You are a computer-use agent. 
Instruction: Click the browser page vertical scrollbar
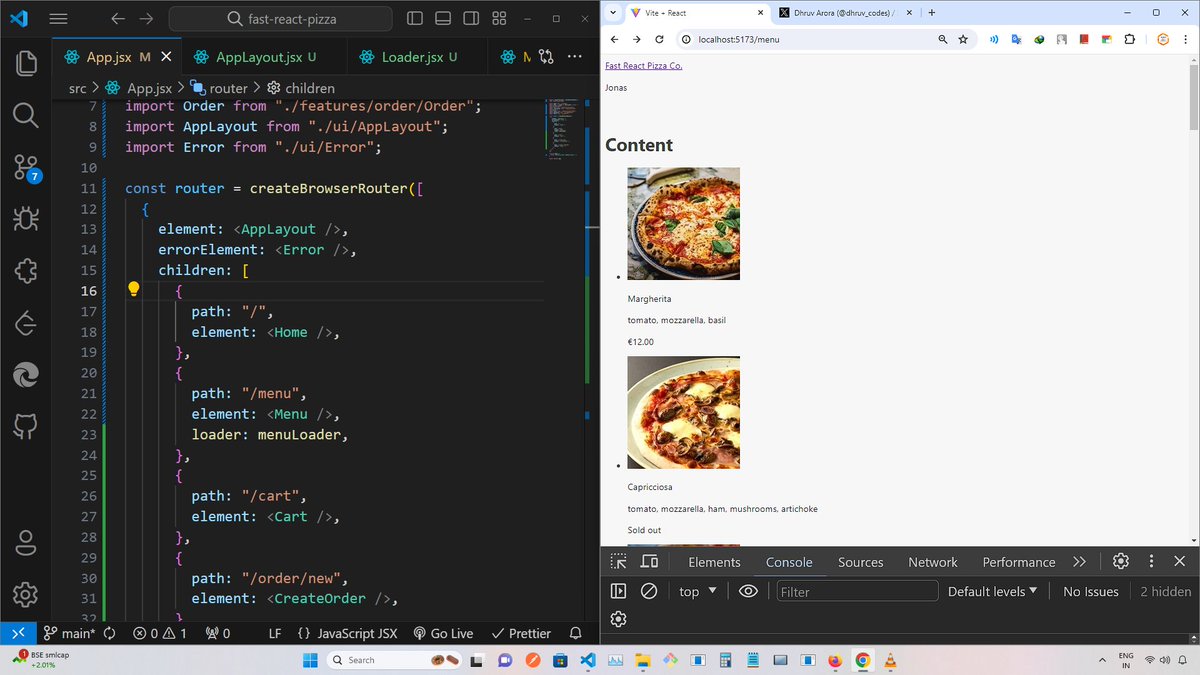click(1194, 96)
